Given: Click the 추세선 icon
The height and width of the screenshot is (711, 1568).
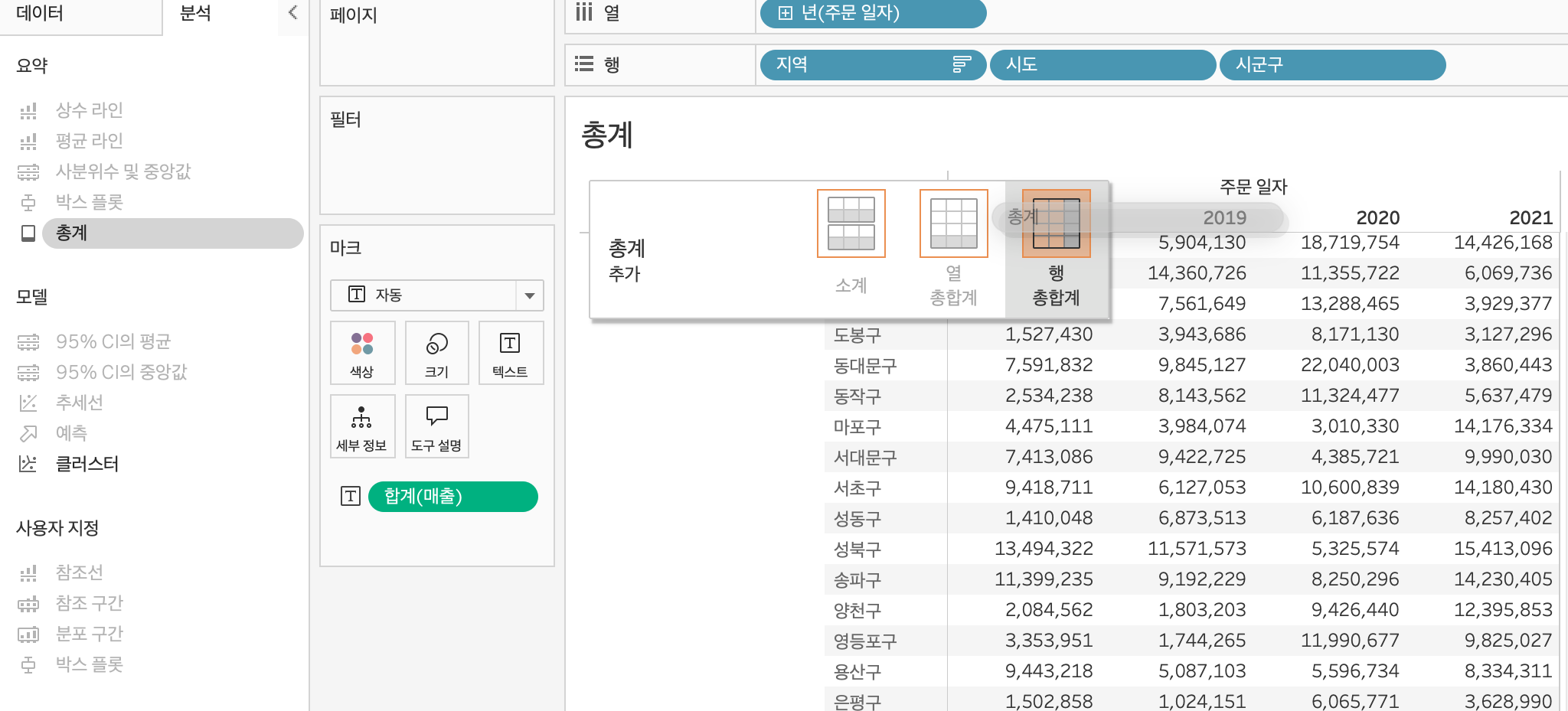Looking at the screenshot, I should 28,403.
